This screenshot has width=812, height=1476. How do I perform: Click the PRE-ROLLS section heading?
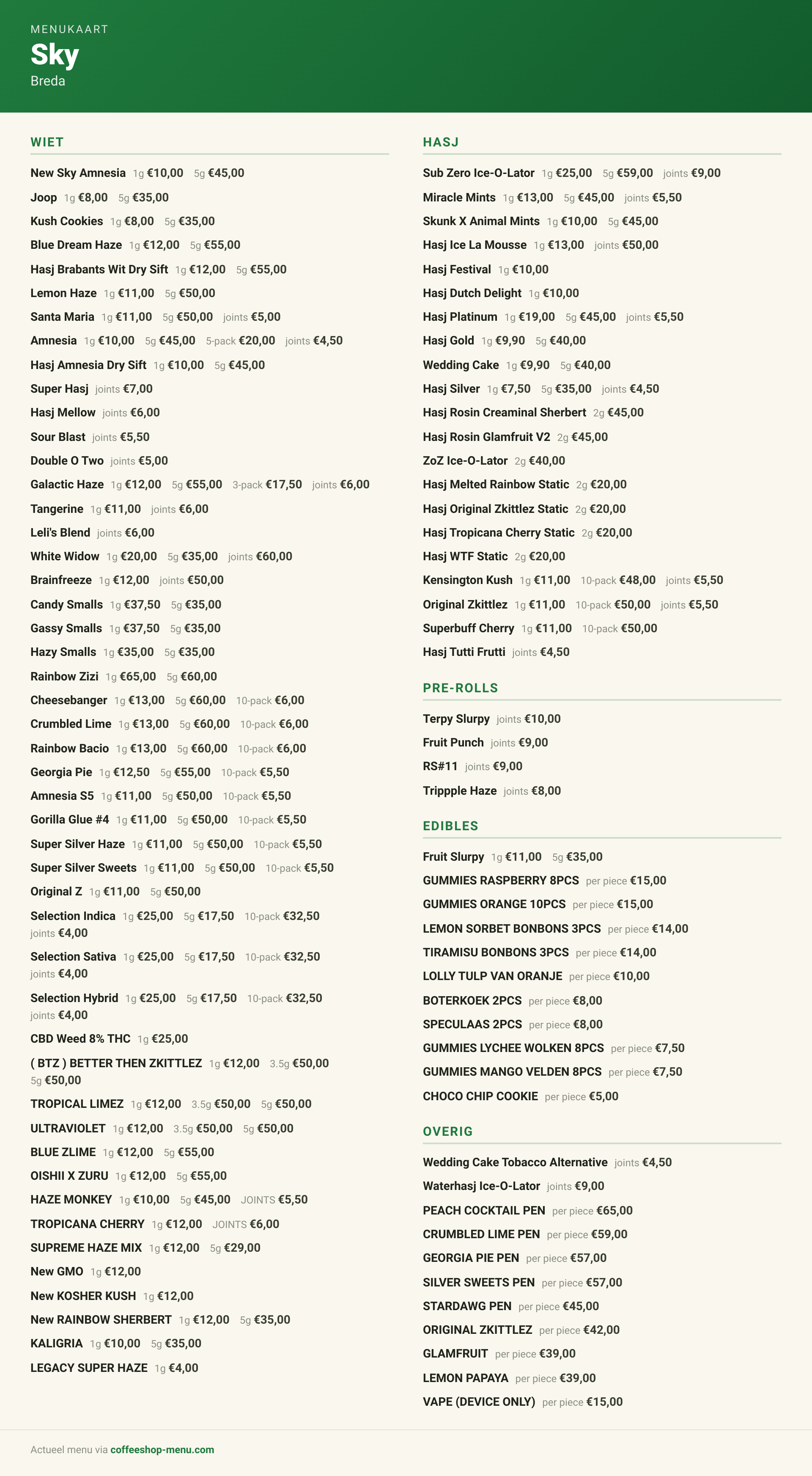(461, 688)
